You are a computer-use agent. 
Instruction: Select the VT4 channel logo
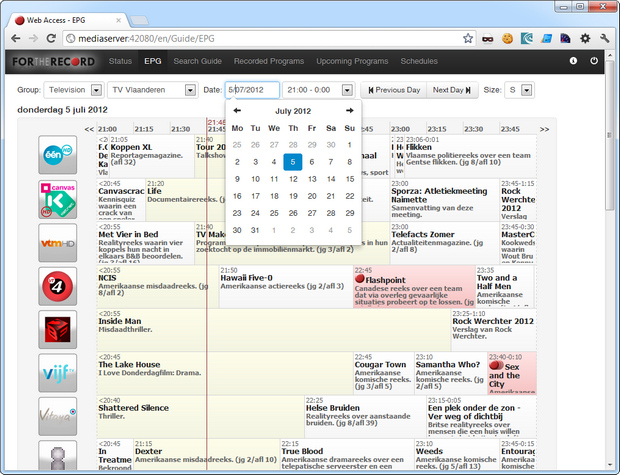point(58,286)
